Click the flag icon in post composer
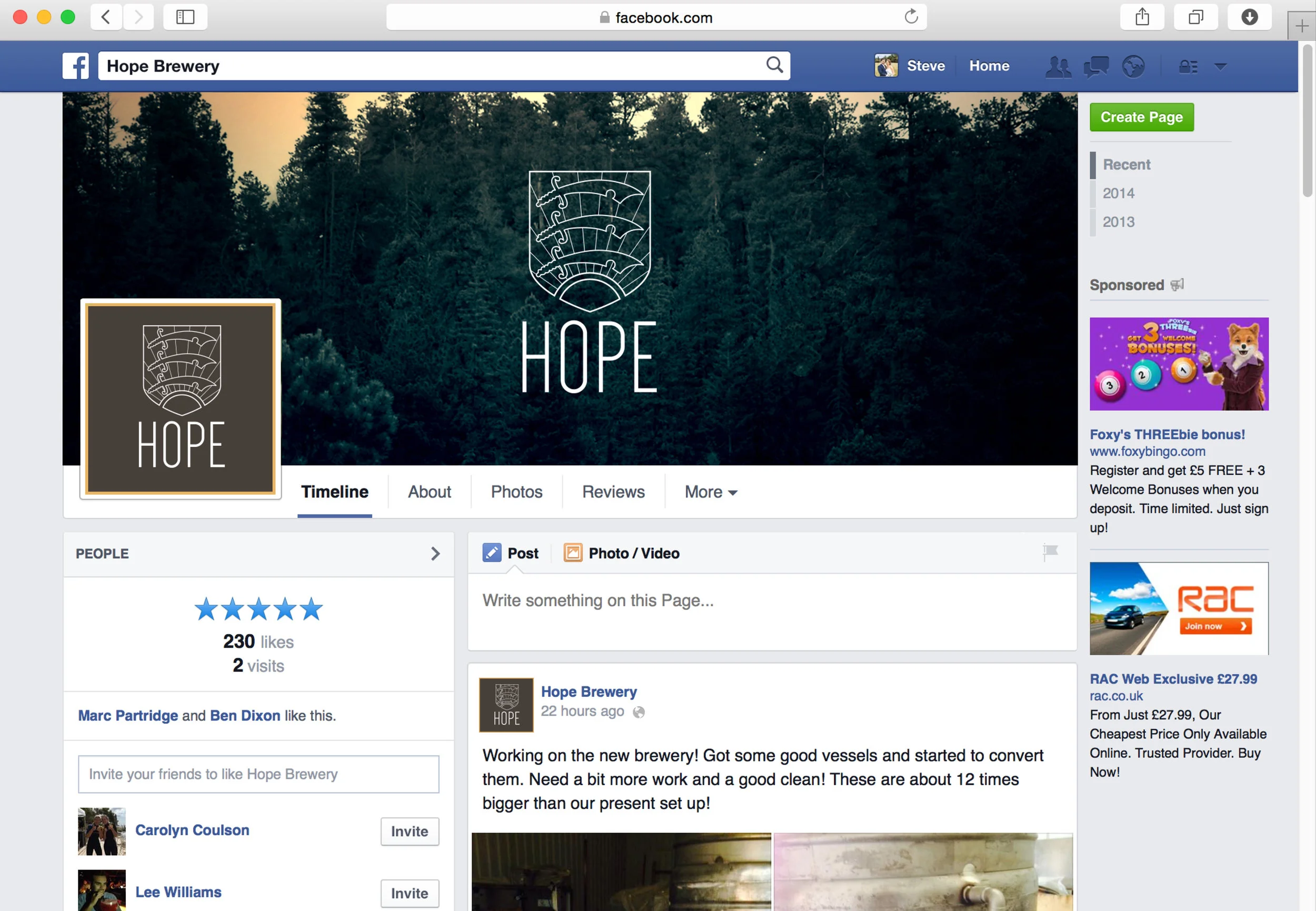 [x=1050, y=552]
